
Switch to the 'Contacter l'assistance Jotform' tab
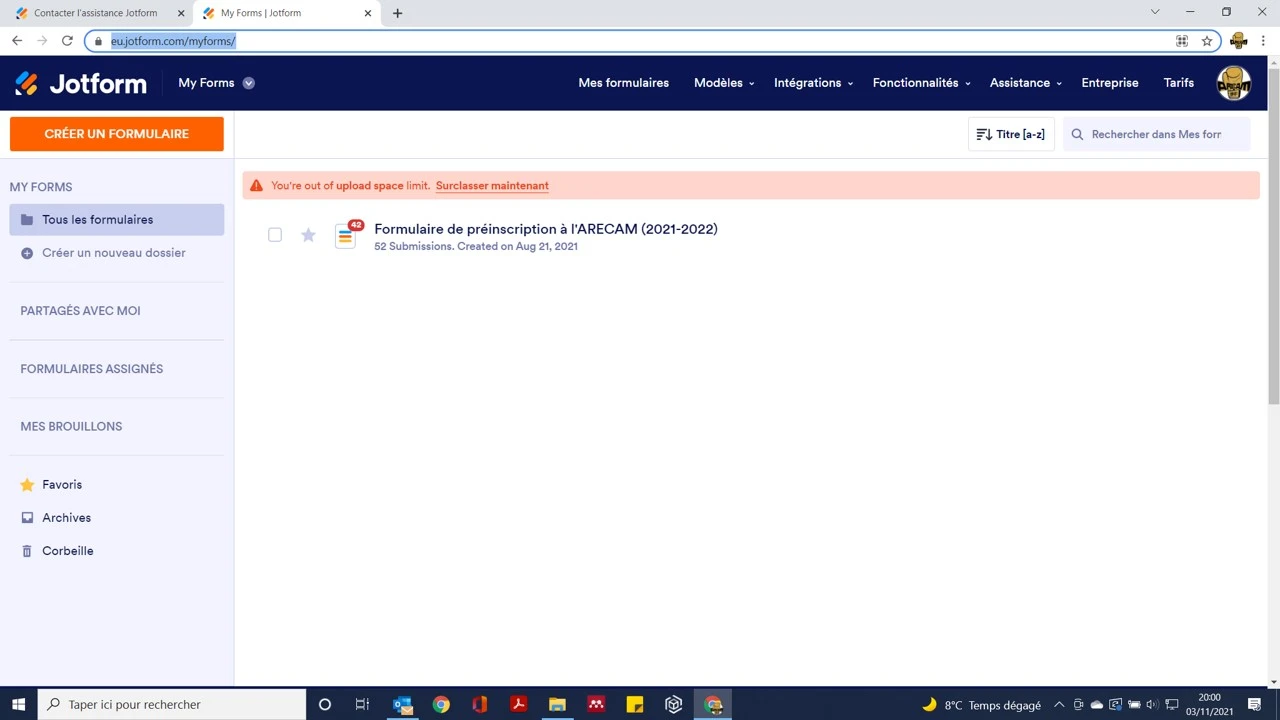pyautogui.click(x=95, y=13)
